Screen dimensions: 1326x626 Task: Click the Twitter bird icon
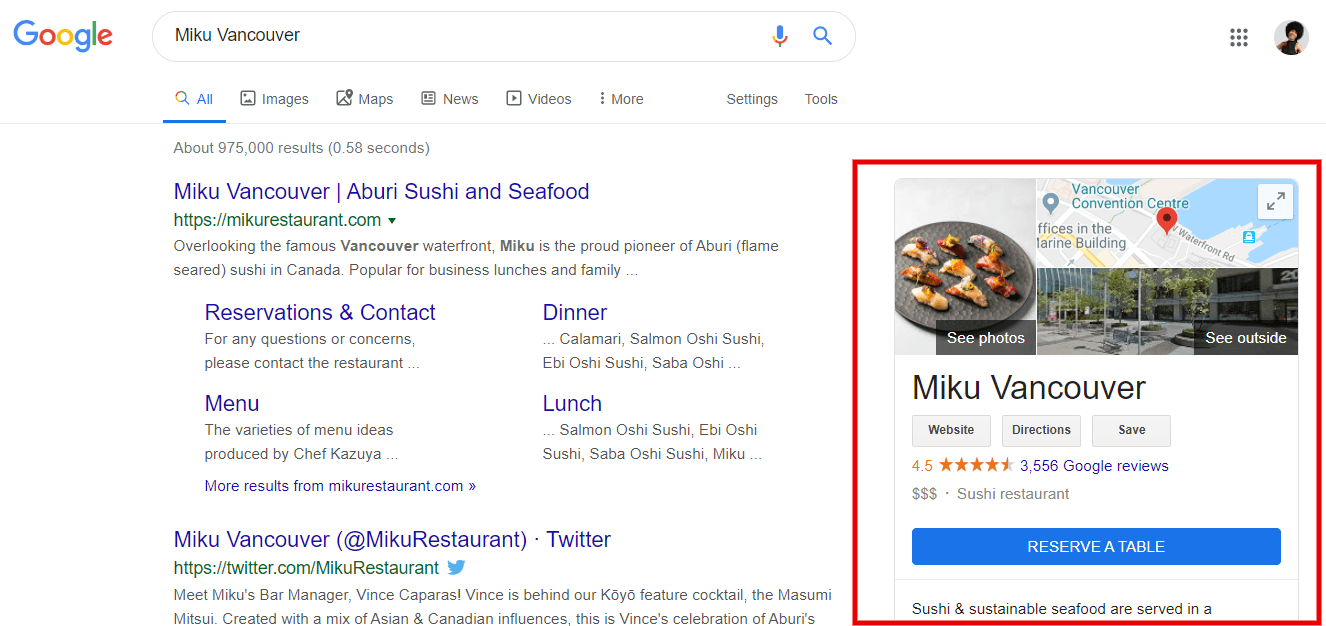coord(456,567)
